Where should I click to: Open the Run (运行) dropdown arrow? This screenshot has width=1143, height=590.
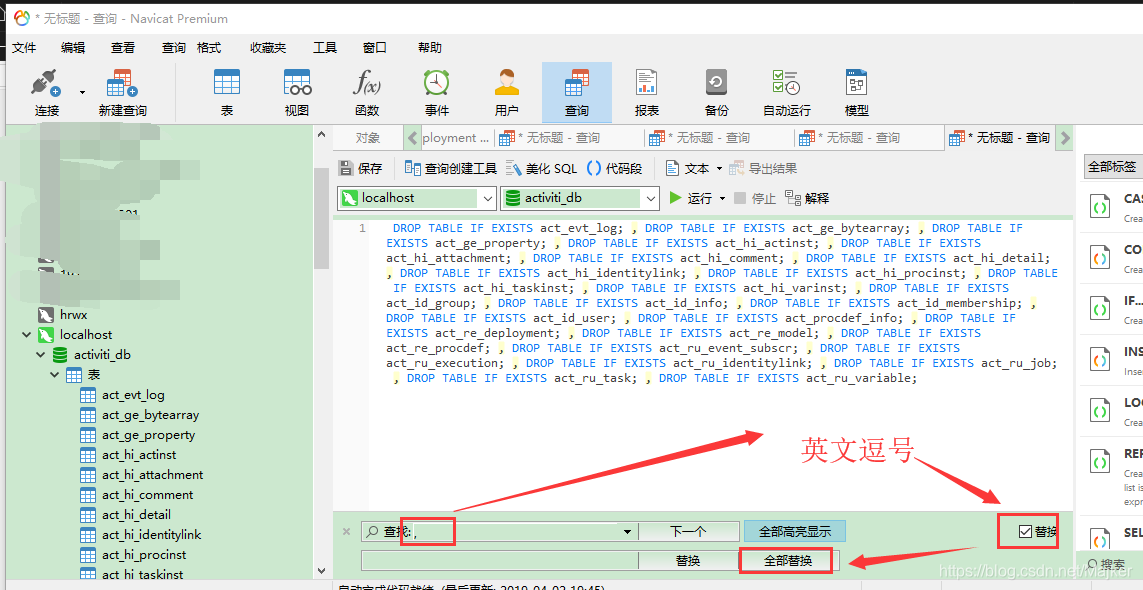point(722,198)
